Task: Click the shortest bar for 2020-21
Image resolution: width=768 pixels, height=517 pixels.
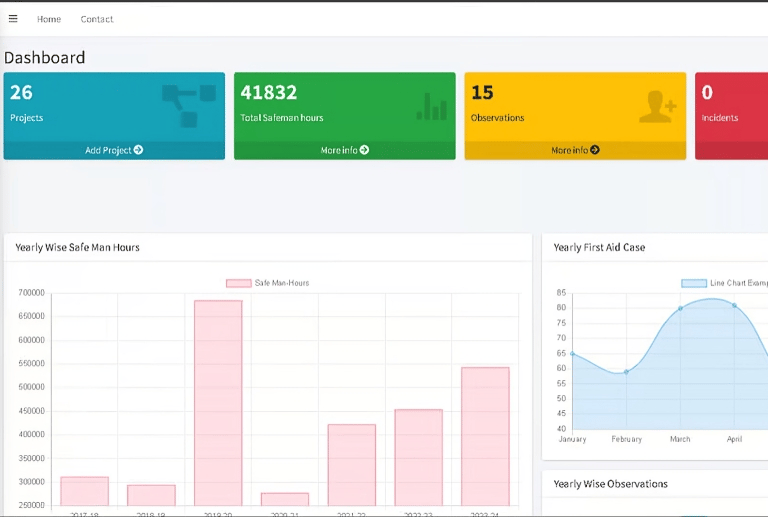Action: pos(285,499)
